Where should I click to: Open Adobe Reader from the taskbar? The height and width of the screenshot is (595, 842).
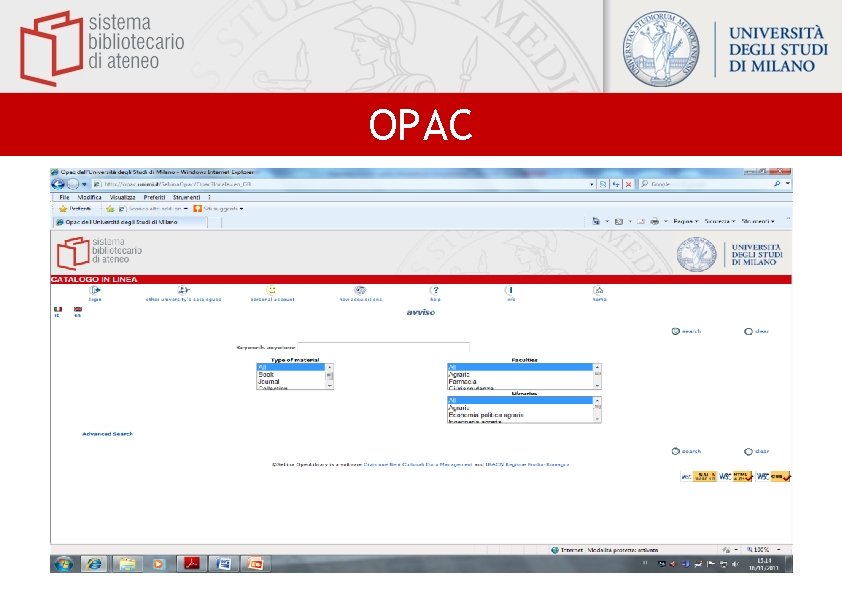click(191, 564)
